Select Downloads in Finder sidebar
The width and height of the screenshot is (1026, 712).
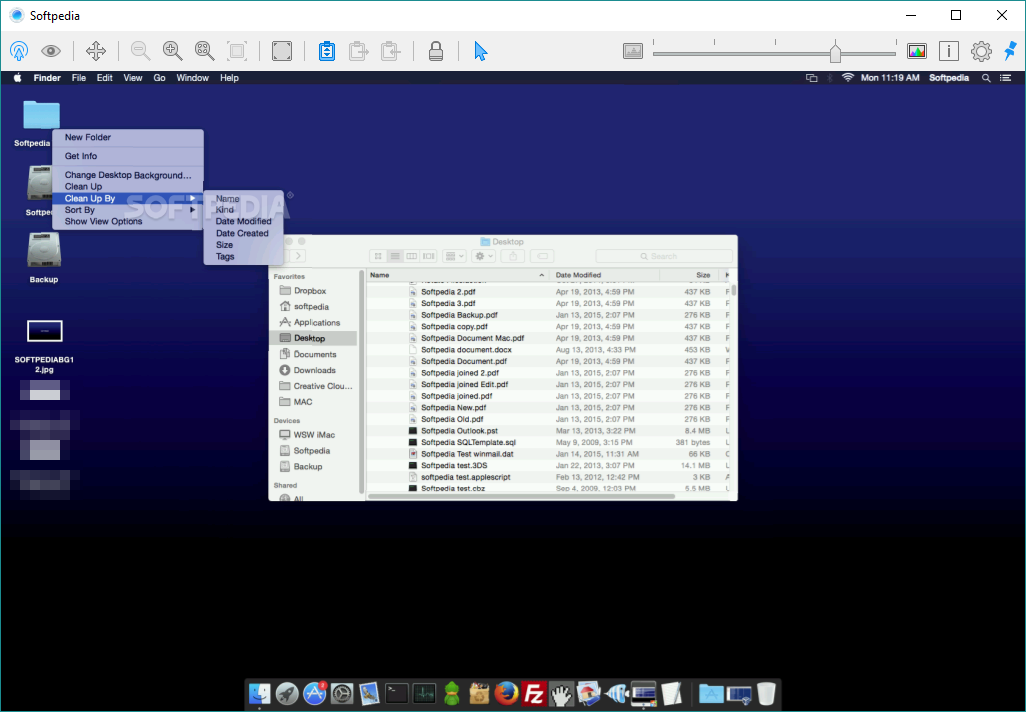pyautogui.click(x=314, y=370)
